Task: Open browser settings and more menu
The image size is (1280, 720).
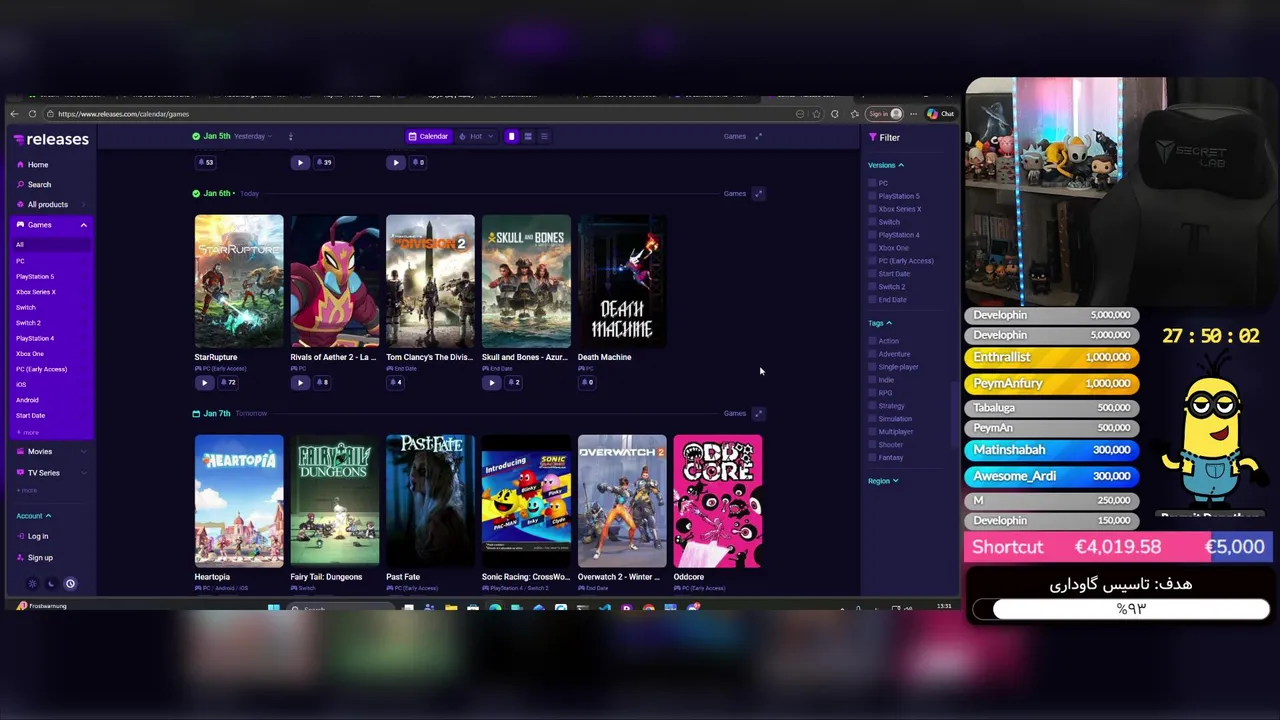Action: point(913,114)
